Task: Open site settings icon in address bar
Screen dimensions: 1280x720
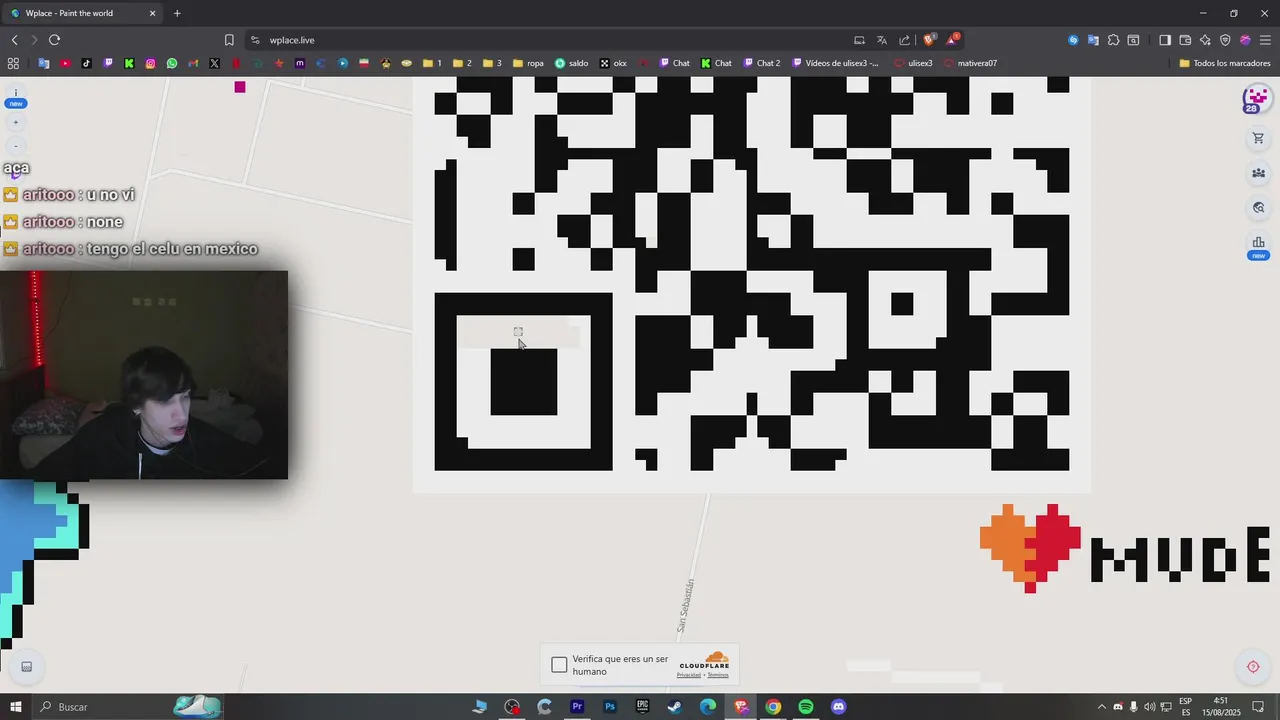Action: click(x=255, y=40)
